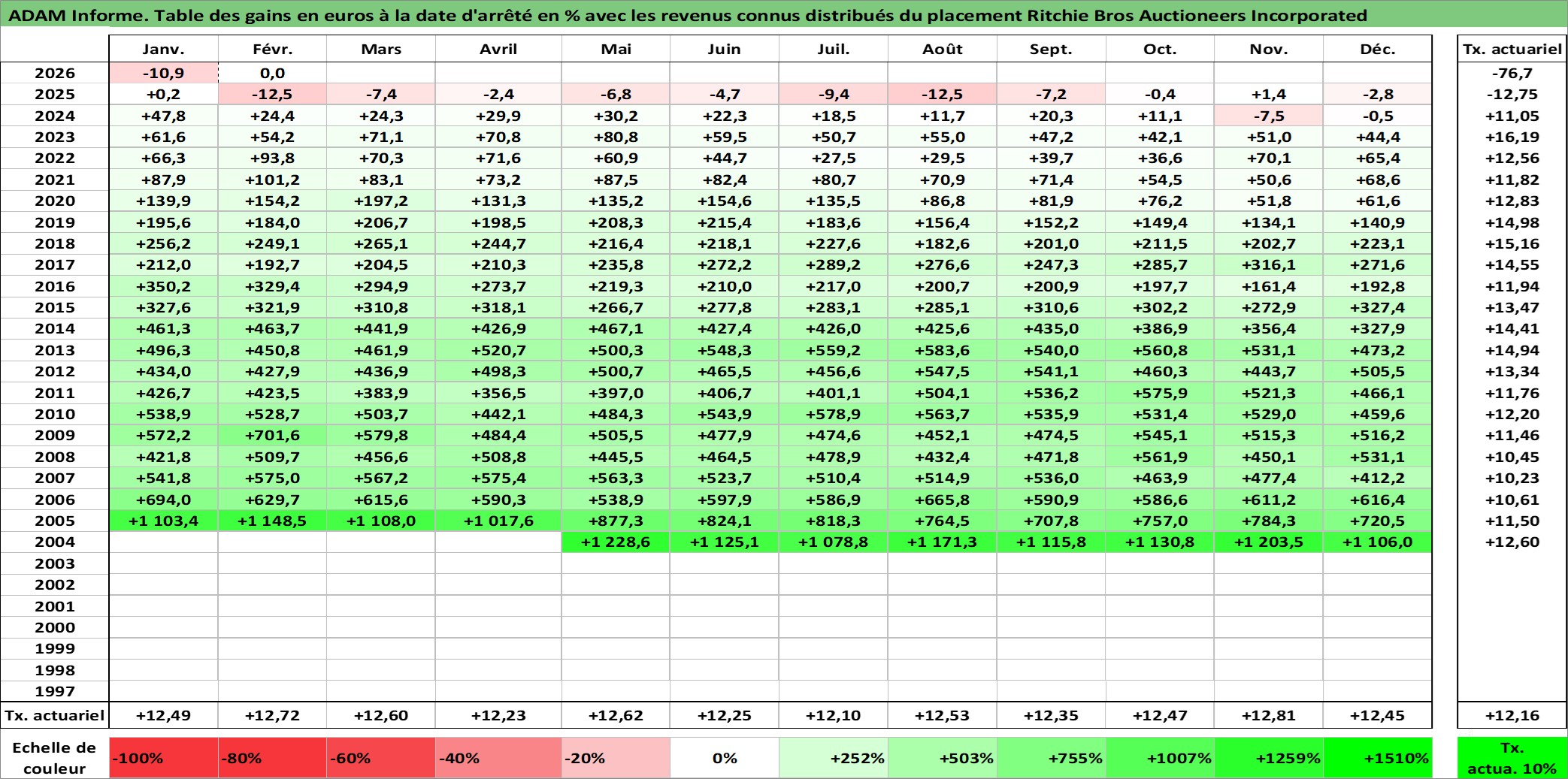Click the +1510% bright green swatch

click(x=1378, y=758)
